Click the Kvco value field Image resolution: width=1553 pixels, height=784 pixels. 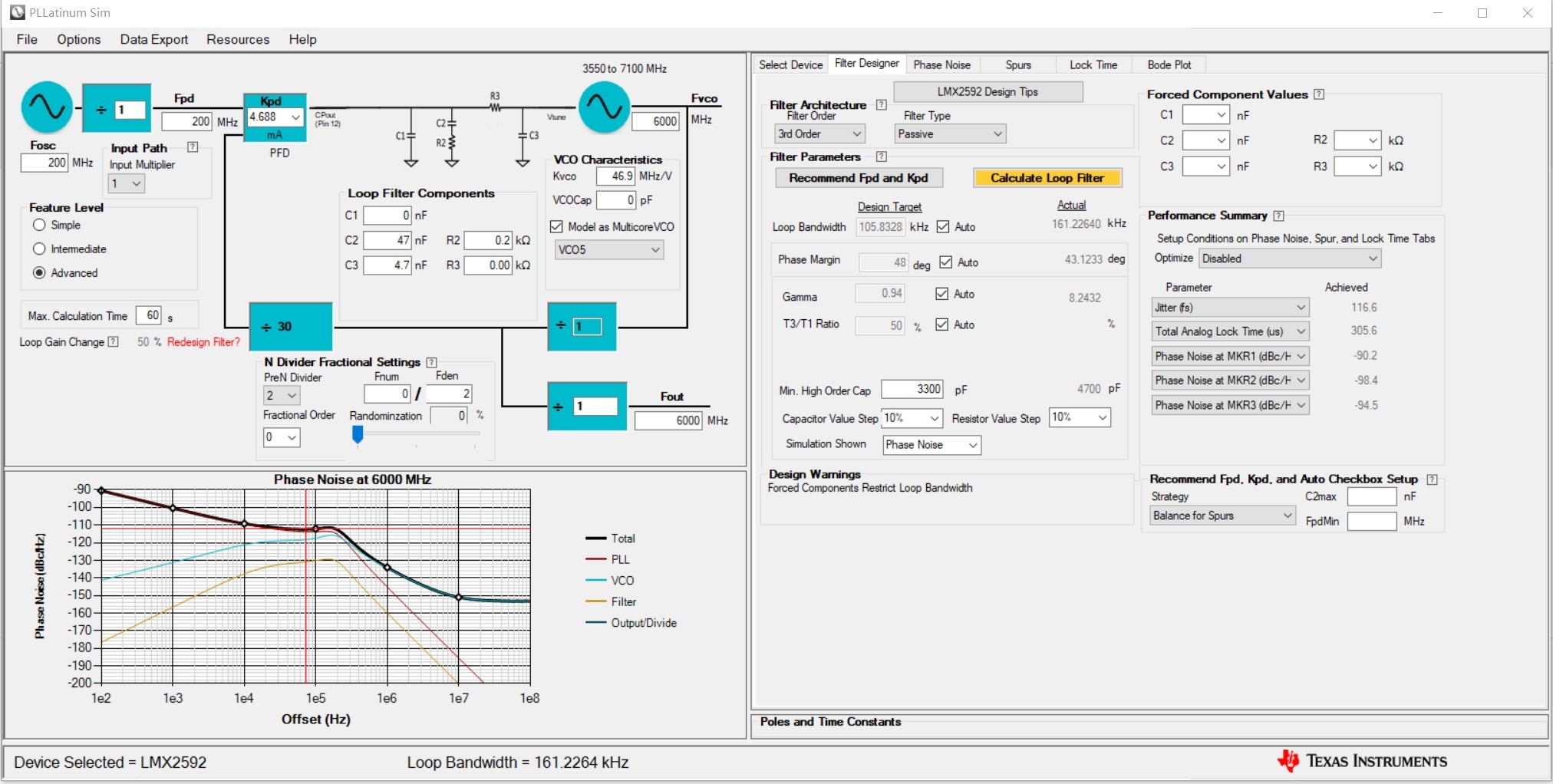(x=615, y=176)
